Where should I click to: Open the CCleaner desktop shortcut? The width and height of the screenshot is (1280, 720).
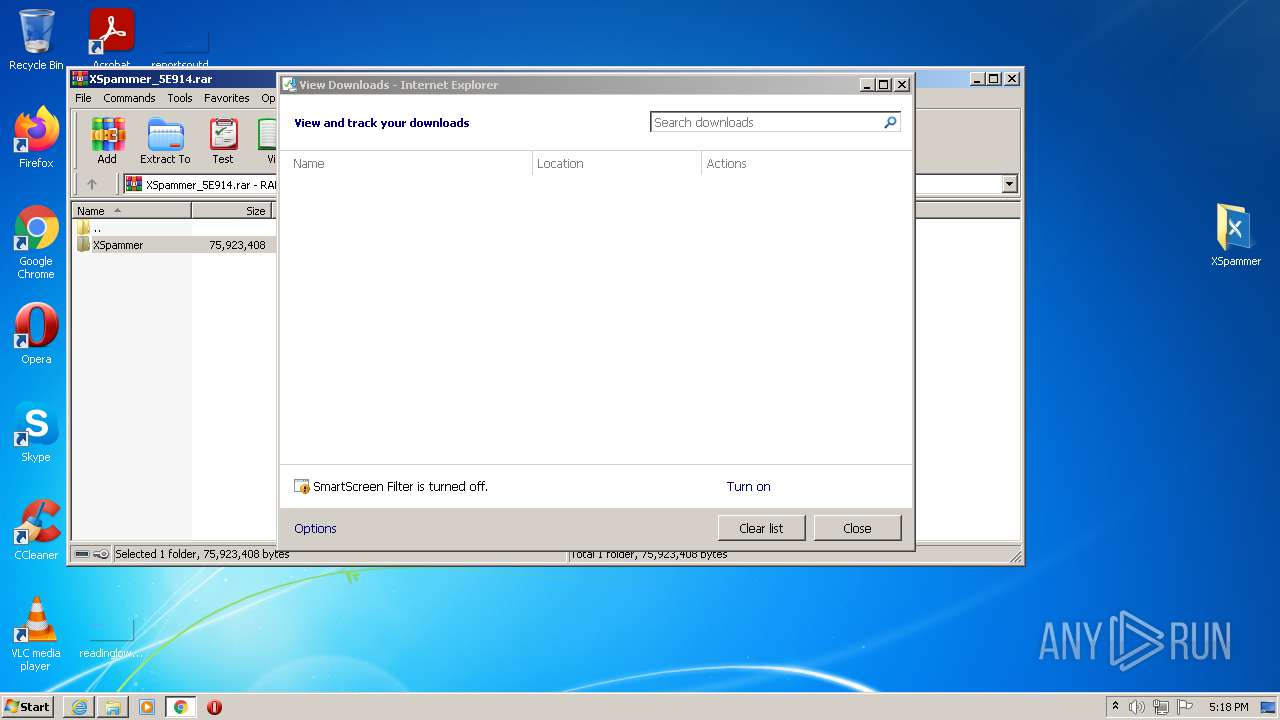click(x=36, y=530)
